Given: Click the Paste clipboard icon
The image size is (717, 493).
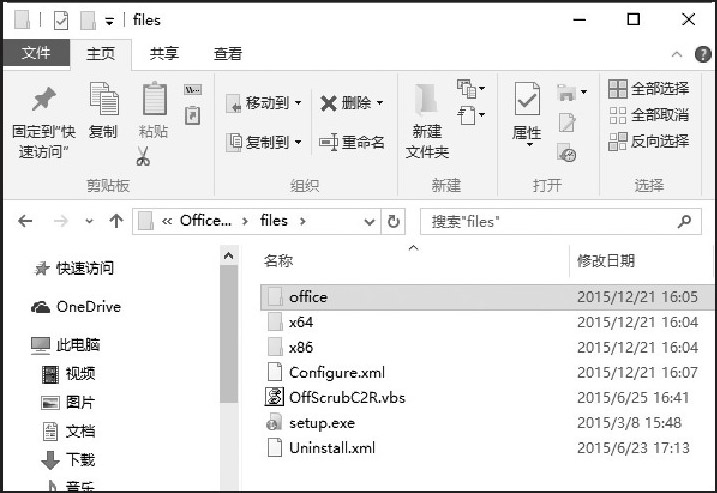Looking at the screenshot, I should 153,100.
